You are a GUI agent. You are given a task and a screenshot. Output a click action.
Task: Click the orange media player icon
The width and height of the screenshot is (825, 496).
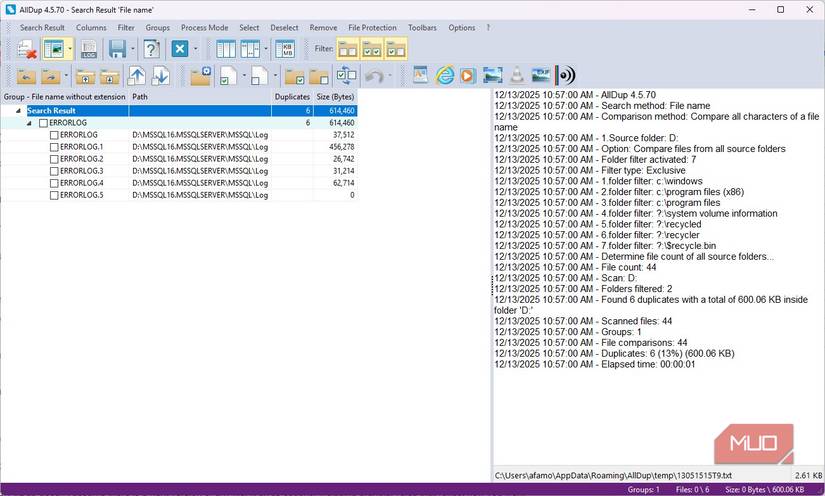click(x=467, y=76)
